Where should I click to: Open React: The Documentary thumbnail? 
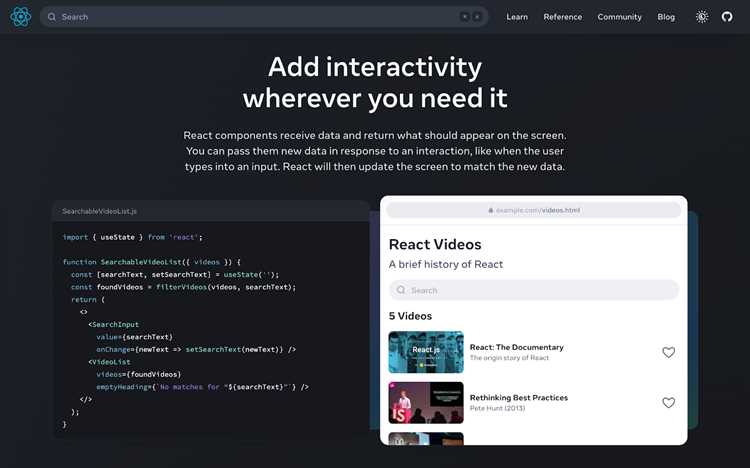(426, 352)
